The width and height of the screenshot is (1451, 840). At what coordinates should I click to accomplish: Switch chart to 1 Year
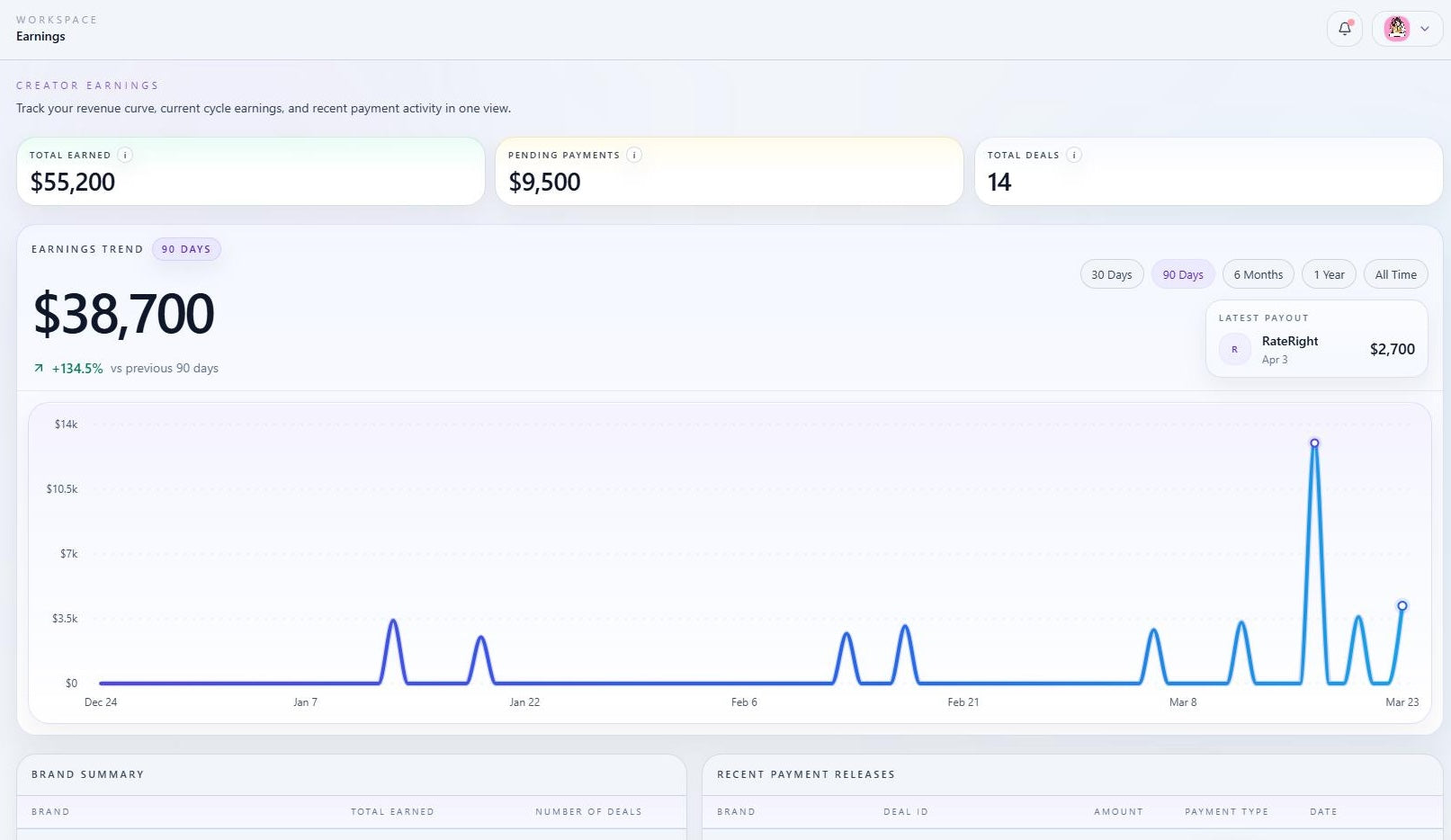(1329, 274)
